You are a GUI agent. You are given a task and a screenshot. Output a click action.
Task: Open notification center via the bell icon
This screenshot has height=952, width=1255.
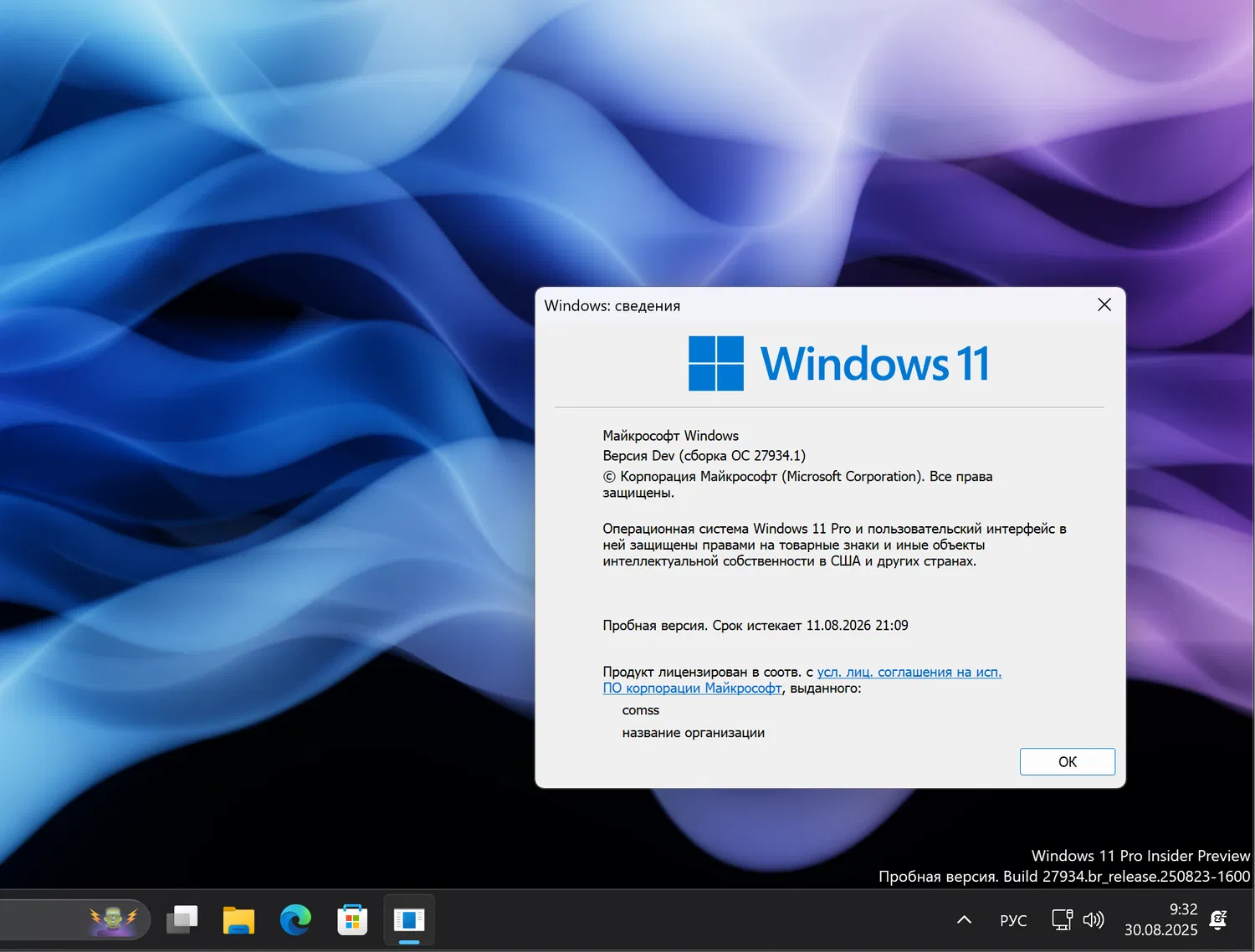coord(1218,919)
